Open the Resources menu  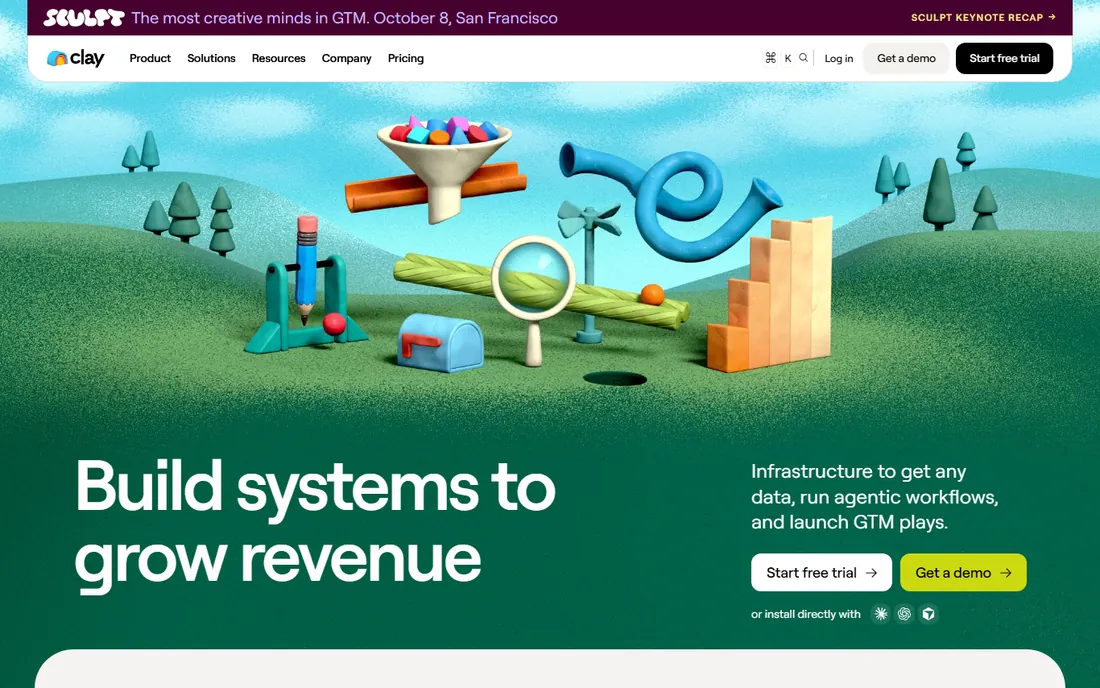point(279,58)
